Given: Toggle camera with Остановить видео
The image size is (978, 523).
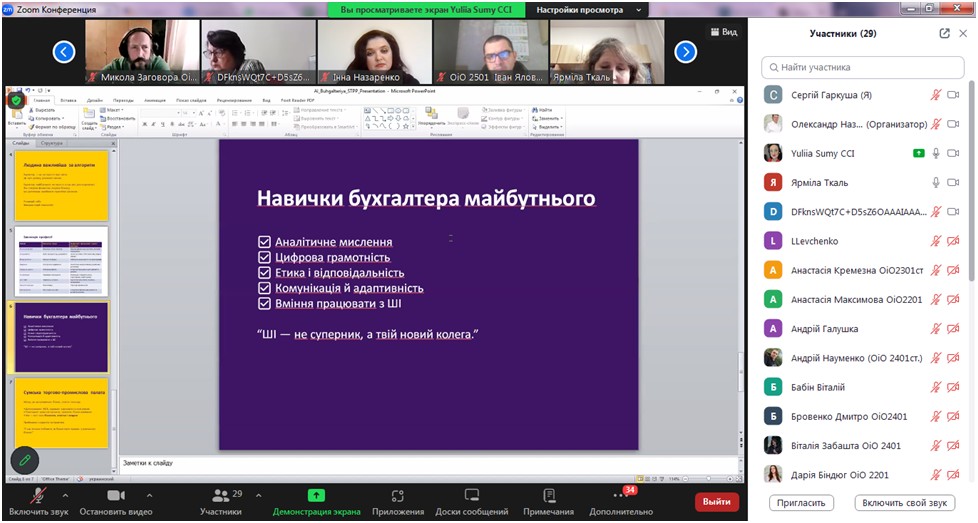Looking at the screenshot, I should pos(116,496).
